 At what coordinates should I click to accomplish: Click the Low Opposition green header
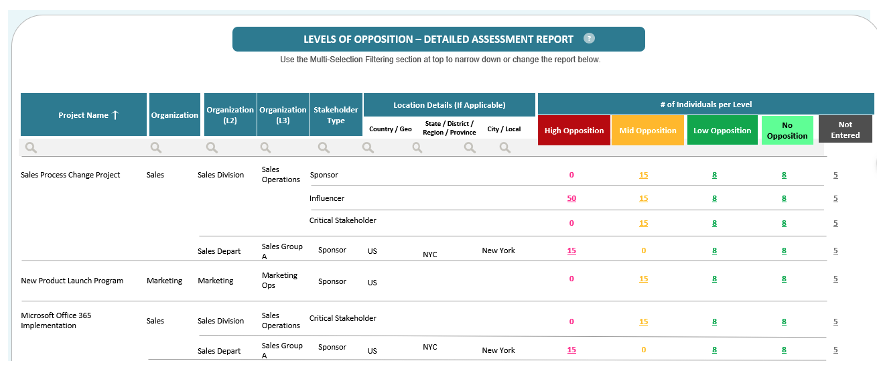click(722, 130)
